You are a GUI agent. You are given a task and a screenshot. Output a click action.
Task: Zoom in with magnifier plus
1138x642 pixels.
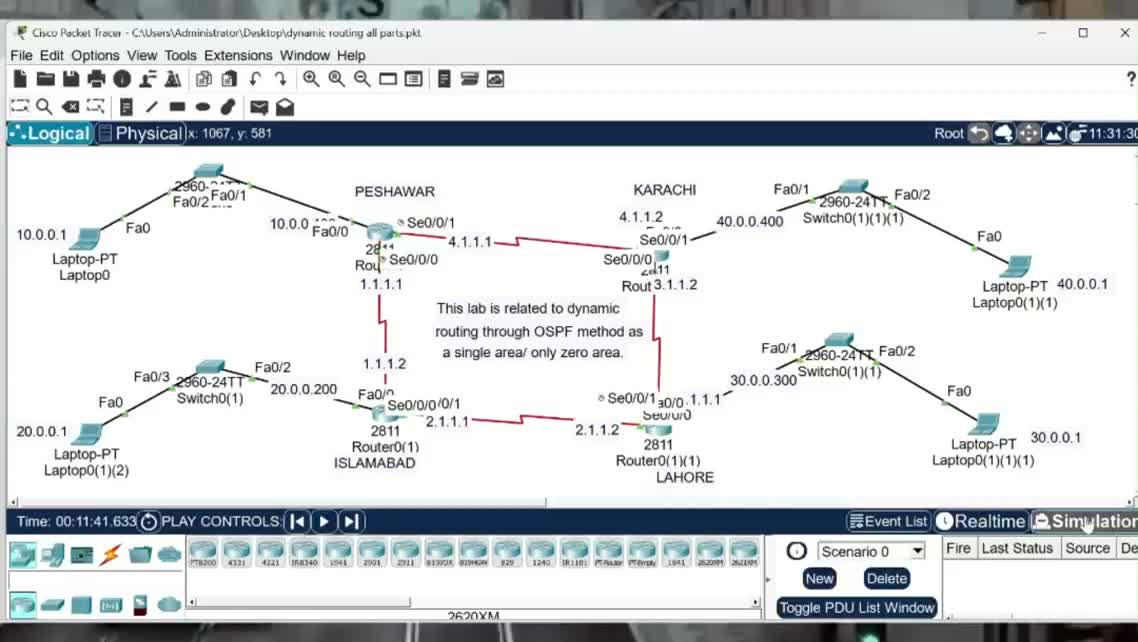point(311,79)
